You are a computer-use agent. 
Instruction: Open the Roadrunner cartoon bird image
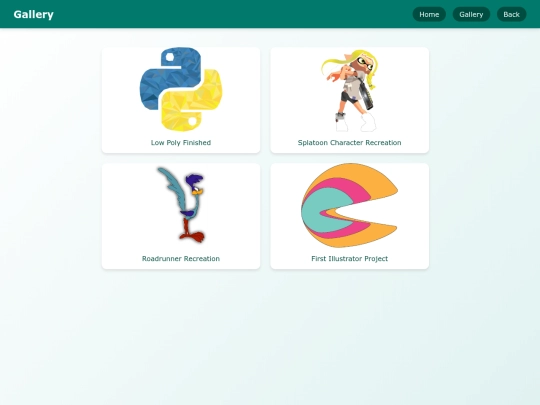pyautogui.click(x=181, y=205)
